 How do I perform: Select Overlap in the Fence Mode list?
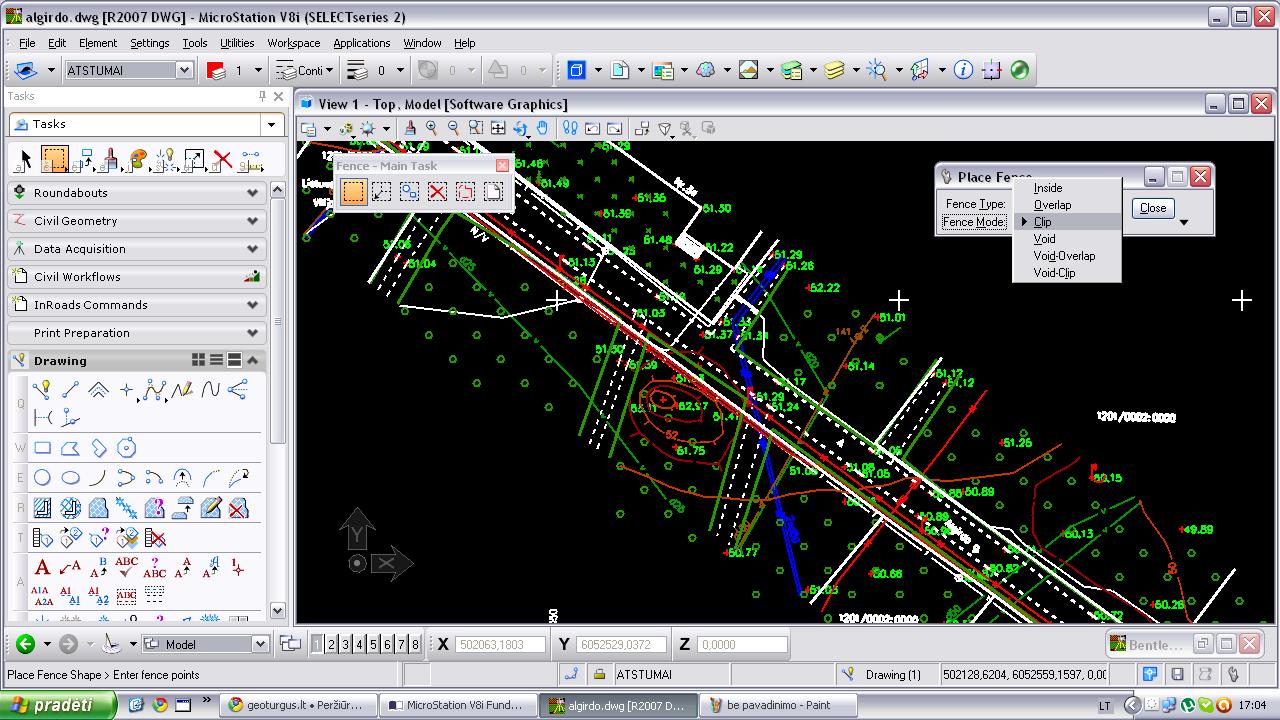coord(1052,205)
